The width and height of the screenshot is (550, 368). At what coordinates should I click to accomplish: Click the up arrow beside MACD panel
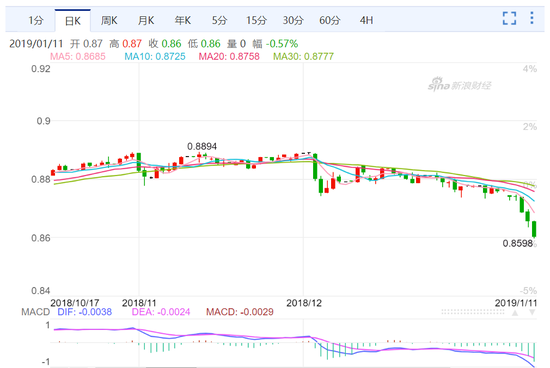click(515, 313)
